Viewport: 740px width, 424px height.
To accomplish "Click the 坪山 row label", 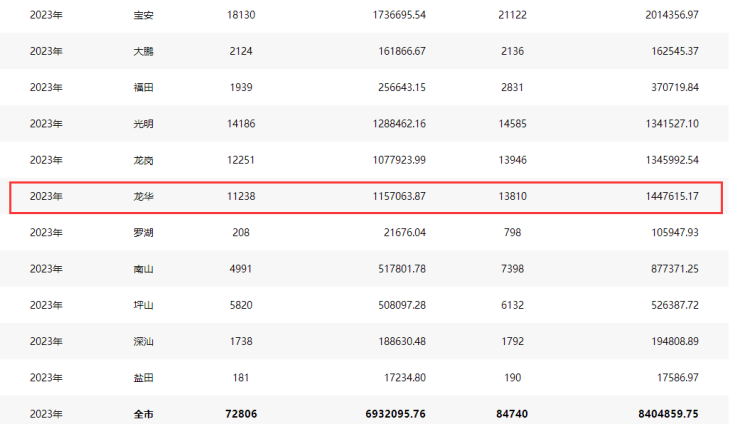I will coord(143,305).
